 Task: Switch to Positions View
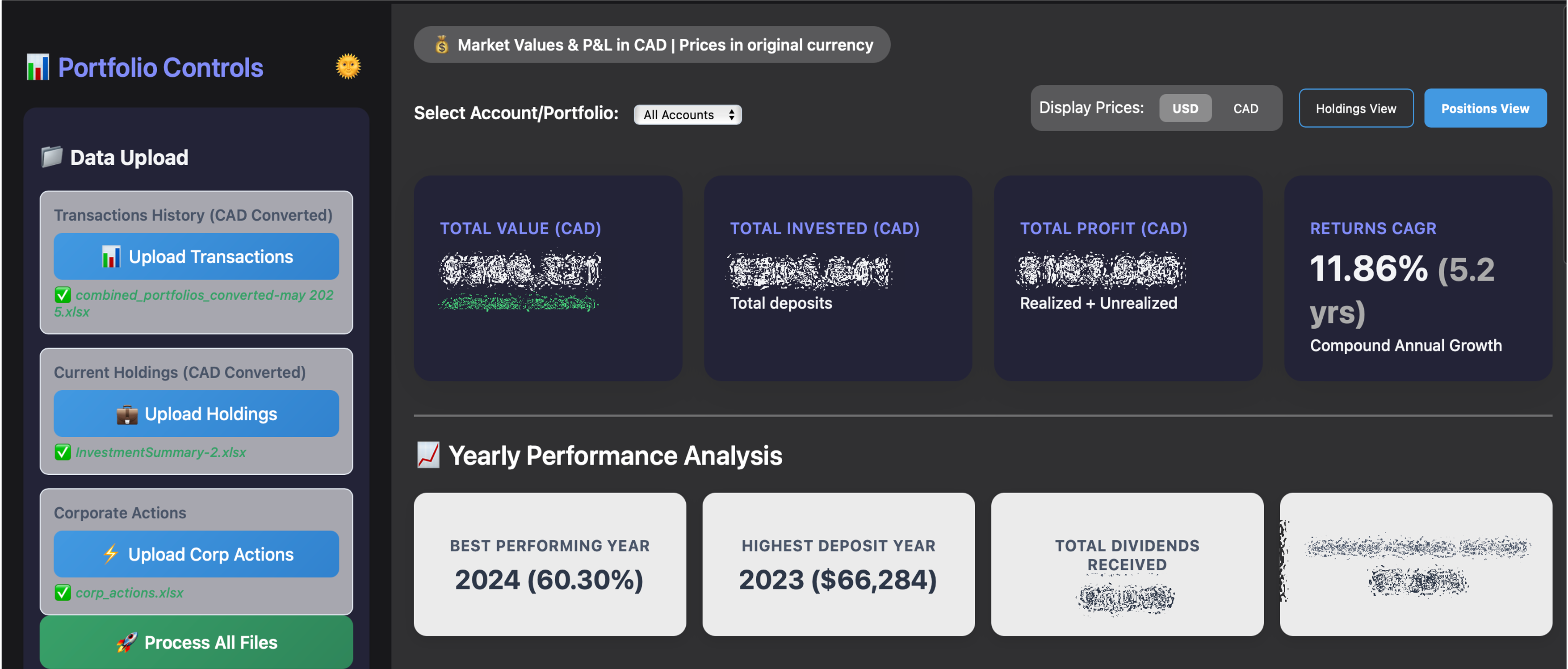pos(1484,109)
